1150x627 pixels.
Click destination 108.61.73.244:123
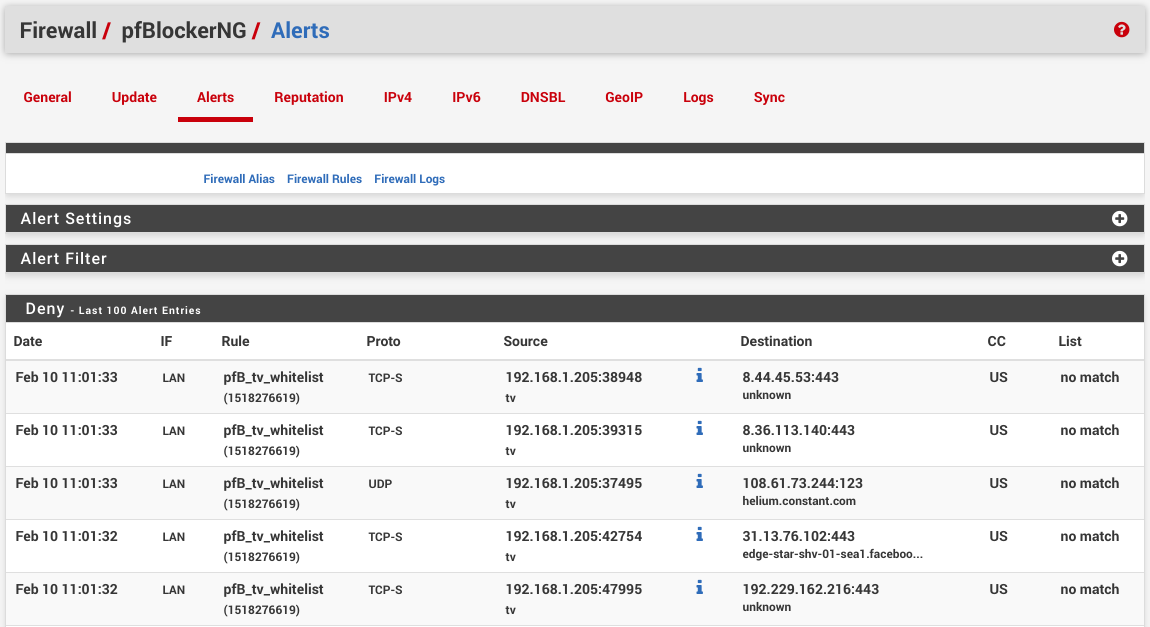coord(802,483)
